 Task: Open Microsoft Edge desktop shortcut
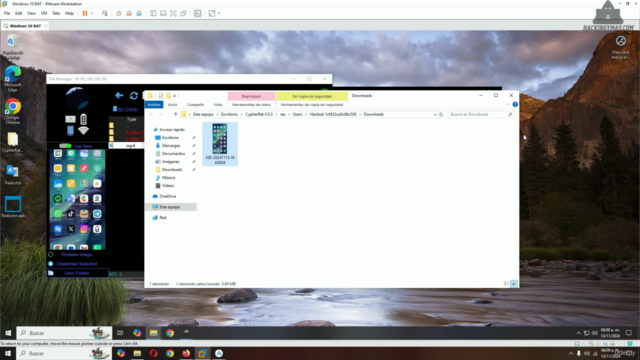(13, 79)
